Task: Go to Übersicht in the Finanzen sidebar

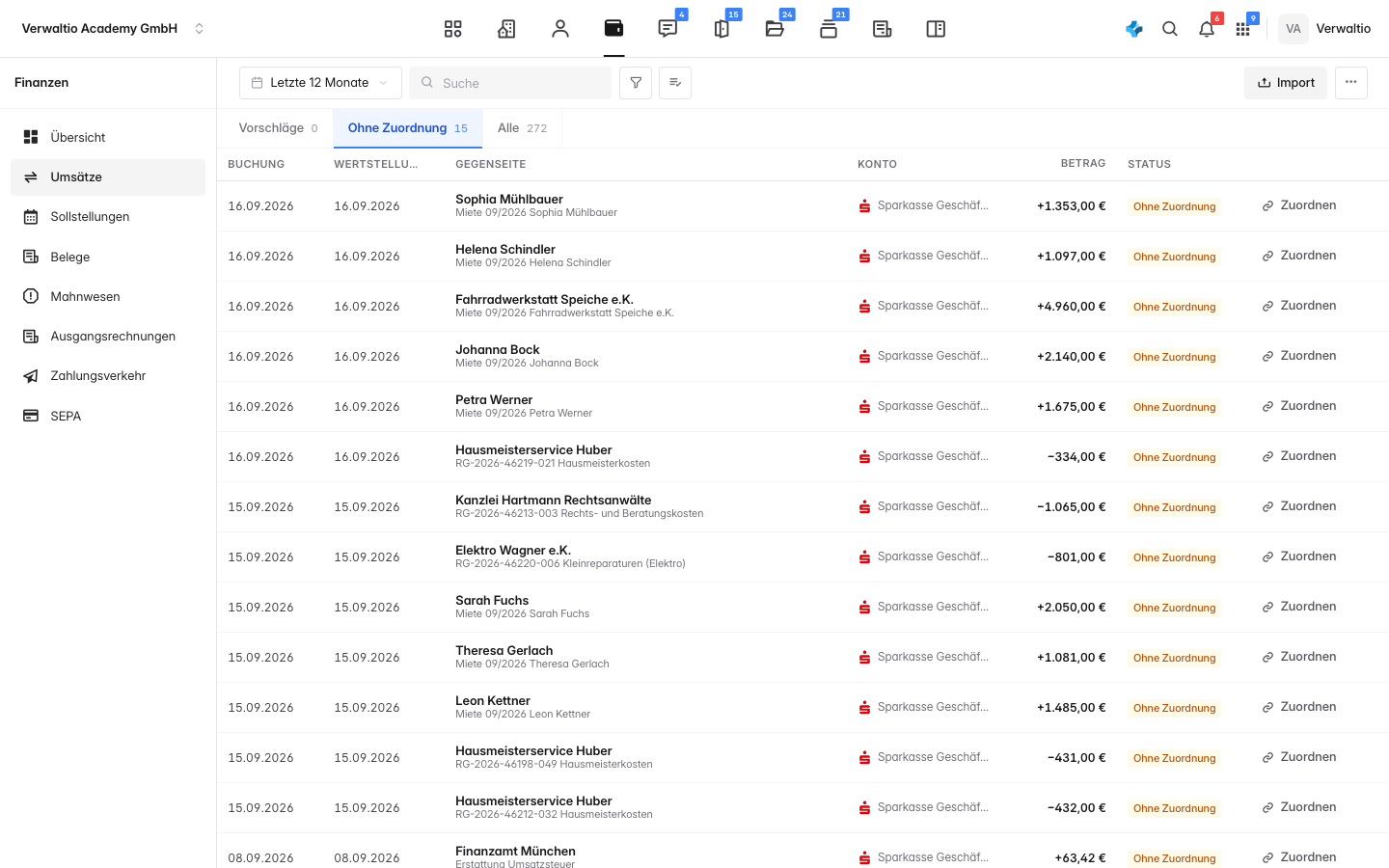Action: tap(108, 137)
